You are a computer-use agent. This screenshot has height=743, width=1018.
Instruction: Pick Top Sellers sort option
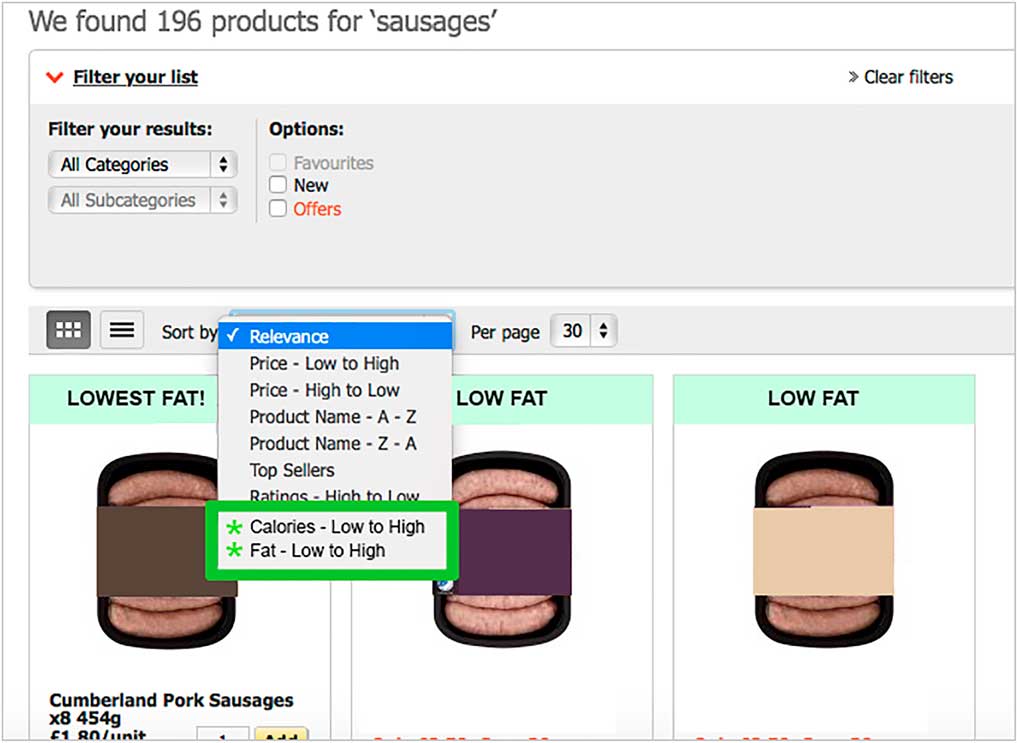coord(292,470)
